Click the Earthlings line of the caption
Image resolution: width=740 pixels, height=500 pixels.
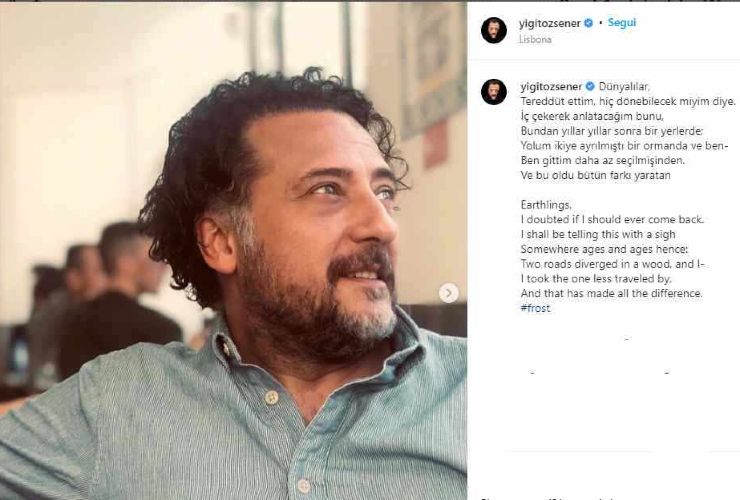click(547, 204)
